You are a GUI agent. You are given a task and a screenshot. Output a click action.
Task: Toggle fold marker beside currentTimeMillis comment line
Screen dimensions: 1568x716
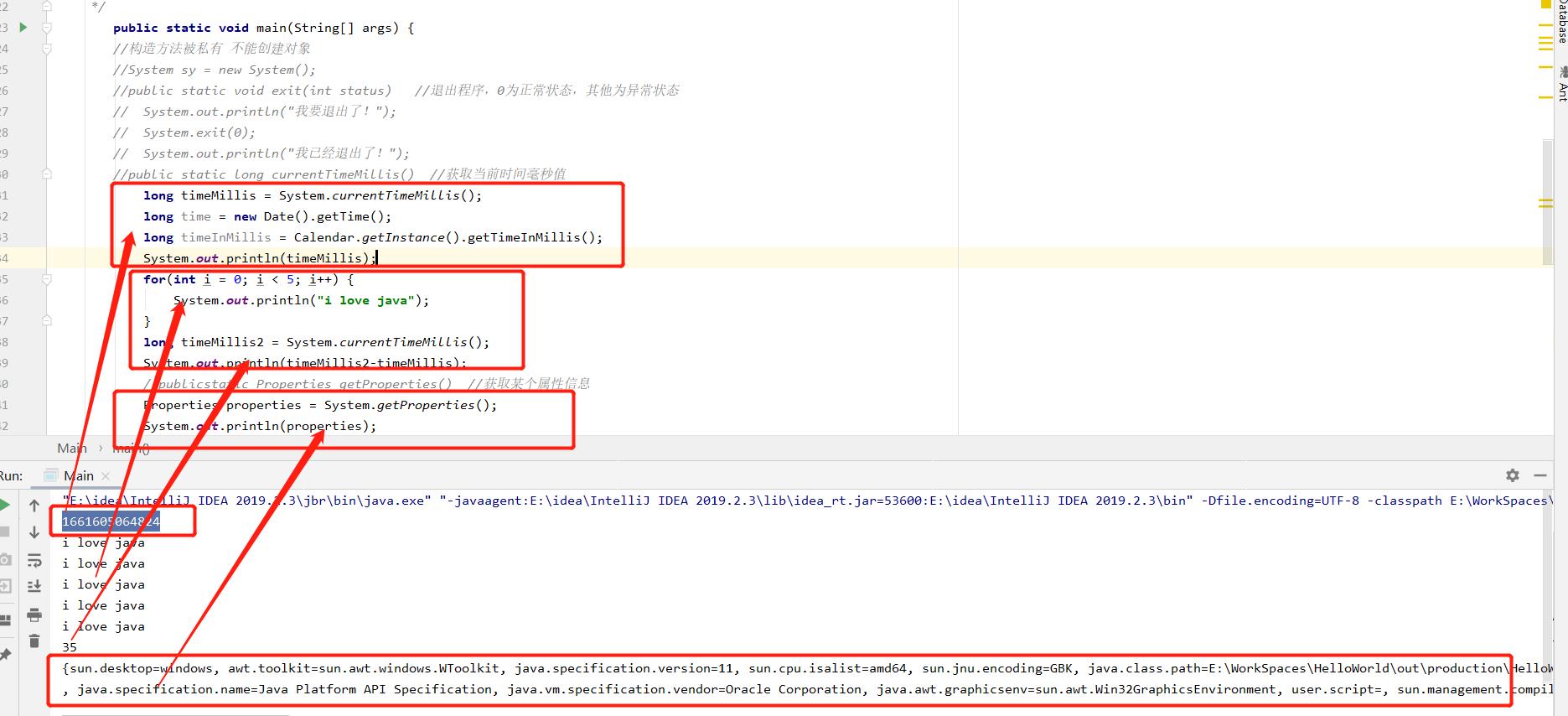pos(47,174)
